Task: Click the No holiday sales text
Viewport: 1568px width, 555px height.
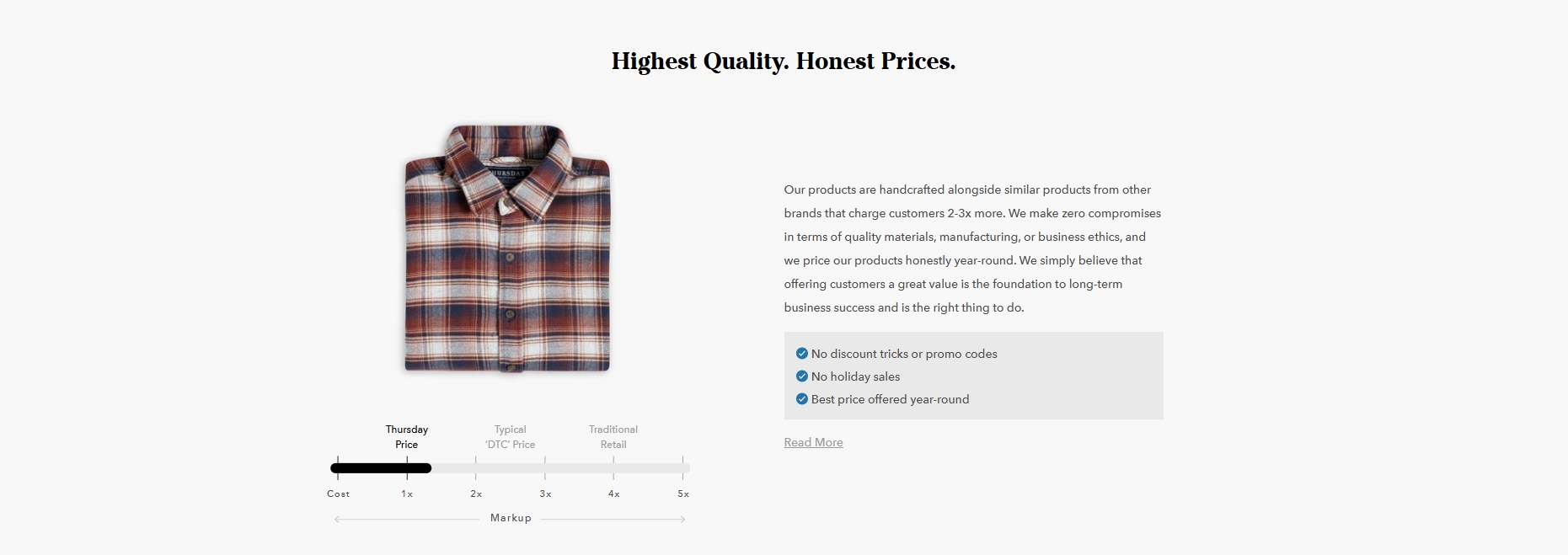Action: click(855, 376)
